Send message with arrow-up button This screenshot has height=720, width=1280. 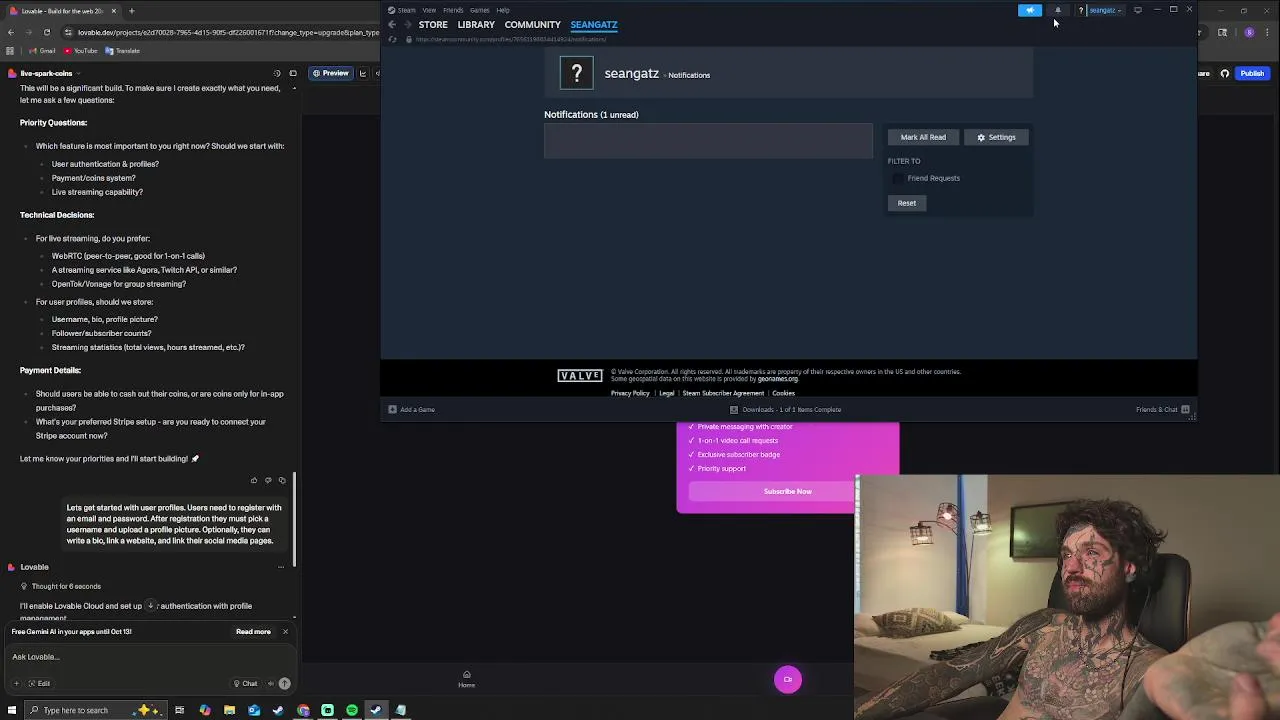[284, 683]
